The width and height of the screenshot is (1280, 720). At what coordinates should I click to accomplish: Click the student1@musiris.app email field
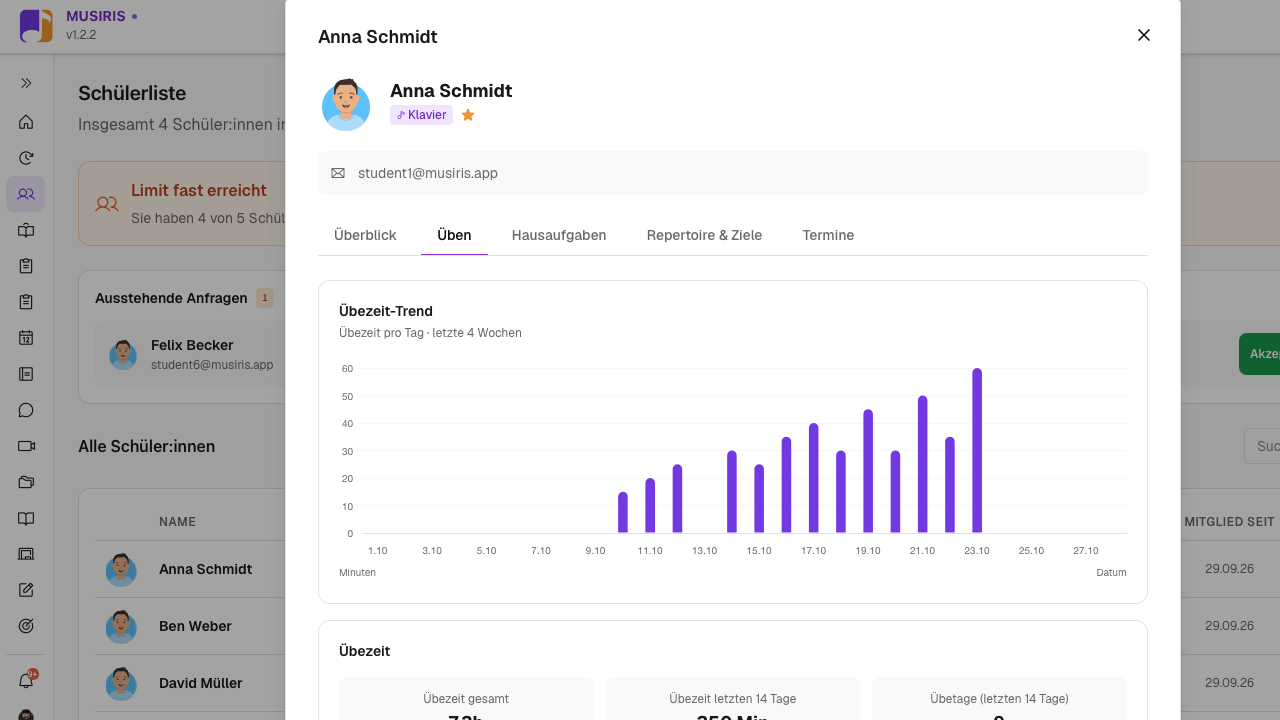733,173
